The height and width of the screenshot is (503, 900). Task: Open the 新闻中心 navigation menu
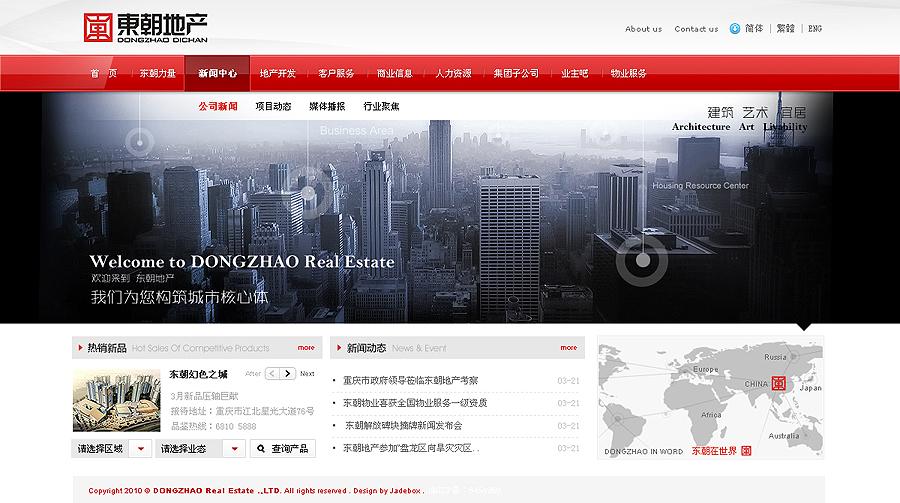217,74
